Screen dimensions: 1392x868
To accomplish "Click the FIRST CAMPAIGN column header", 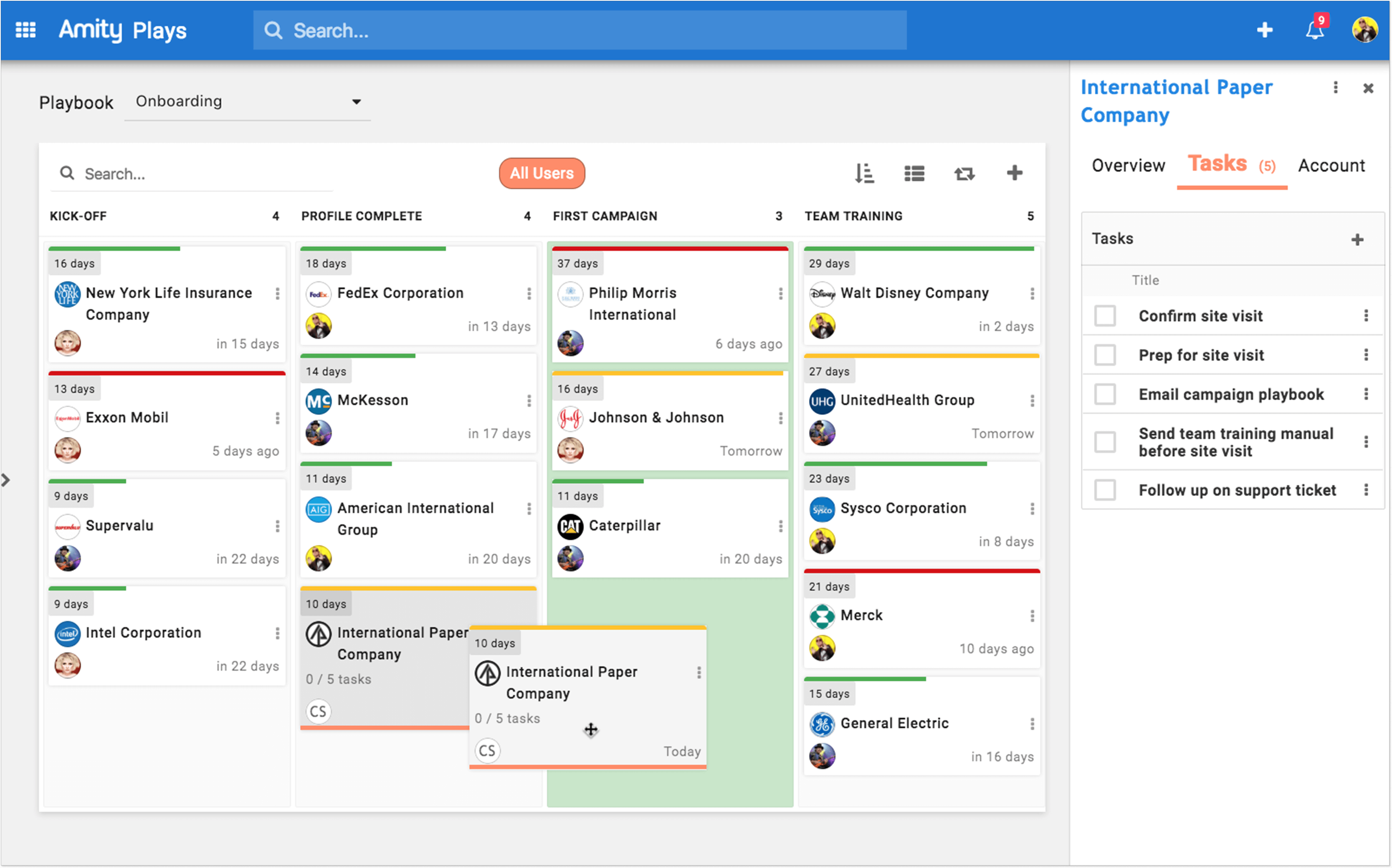I will point(605,217).
